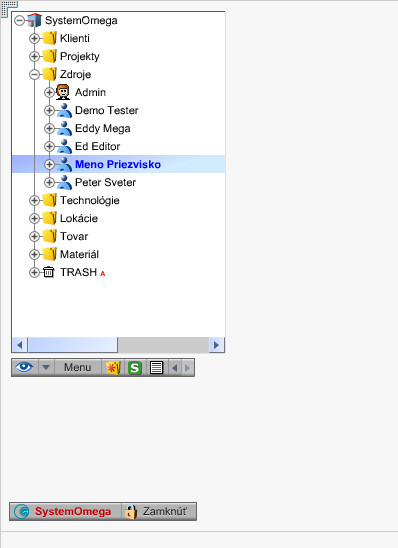398x548 pixels.
Task: Expand the Lokácie folder
Action: tap(34, 218)
